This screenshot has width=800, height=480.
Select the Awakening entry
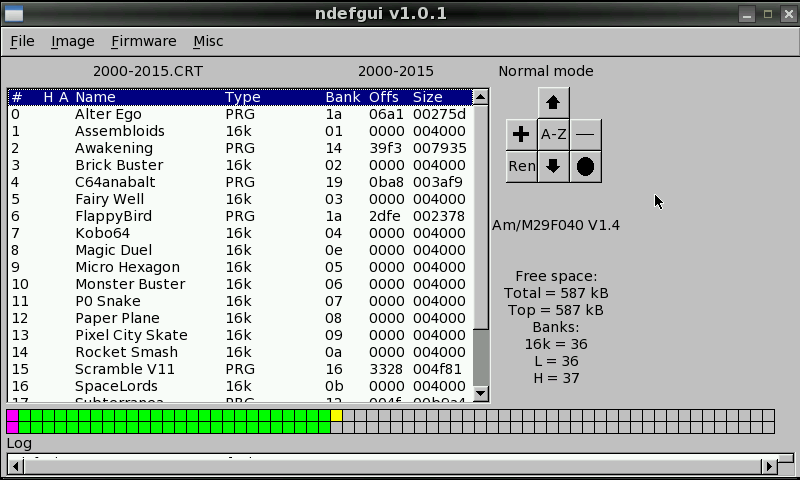point(240,148)
